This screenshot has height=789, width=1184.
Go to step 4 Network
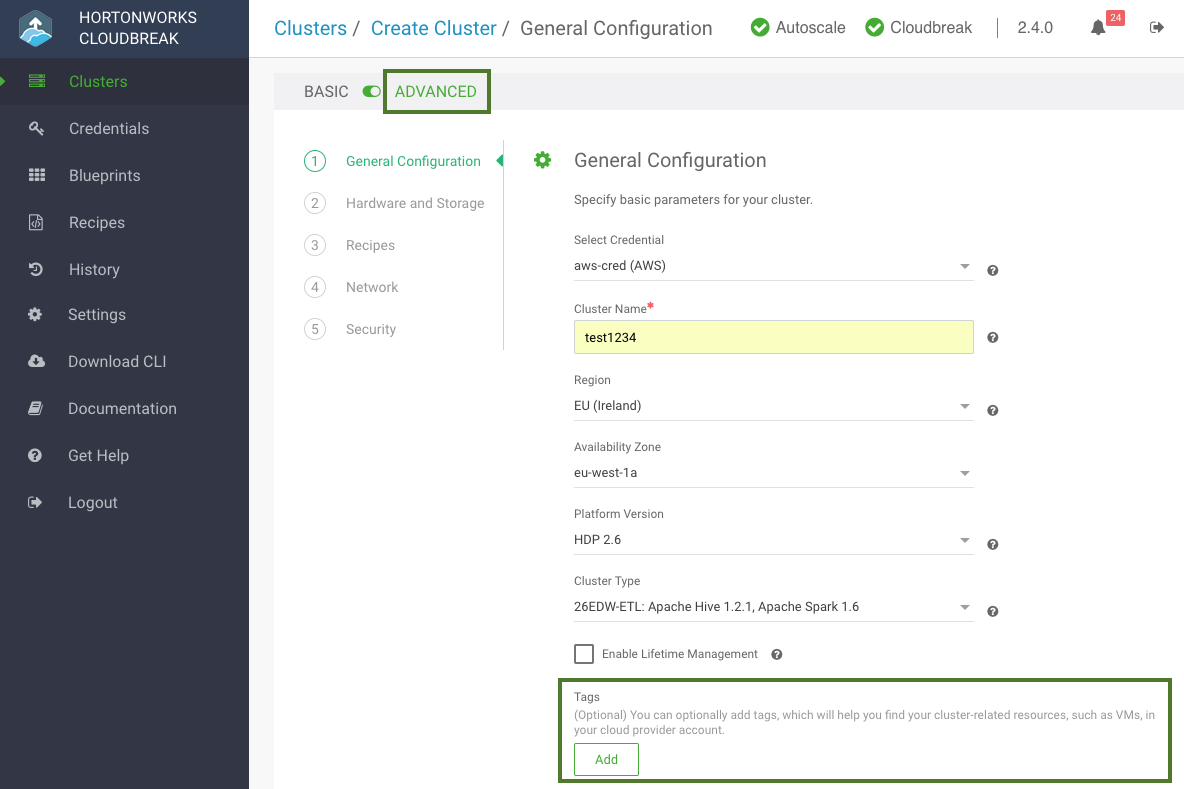point(351,287)
